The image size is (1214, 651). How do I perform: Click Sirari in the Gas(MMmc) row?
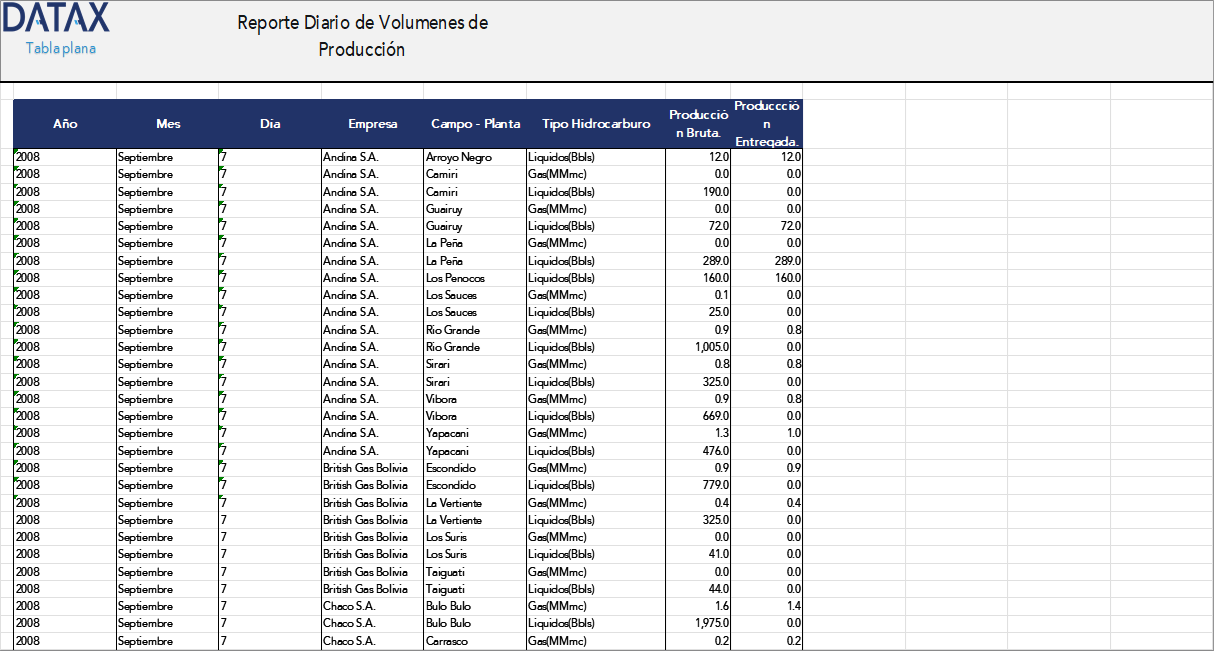(x=438, y=364)
